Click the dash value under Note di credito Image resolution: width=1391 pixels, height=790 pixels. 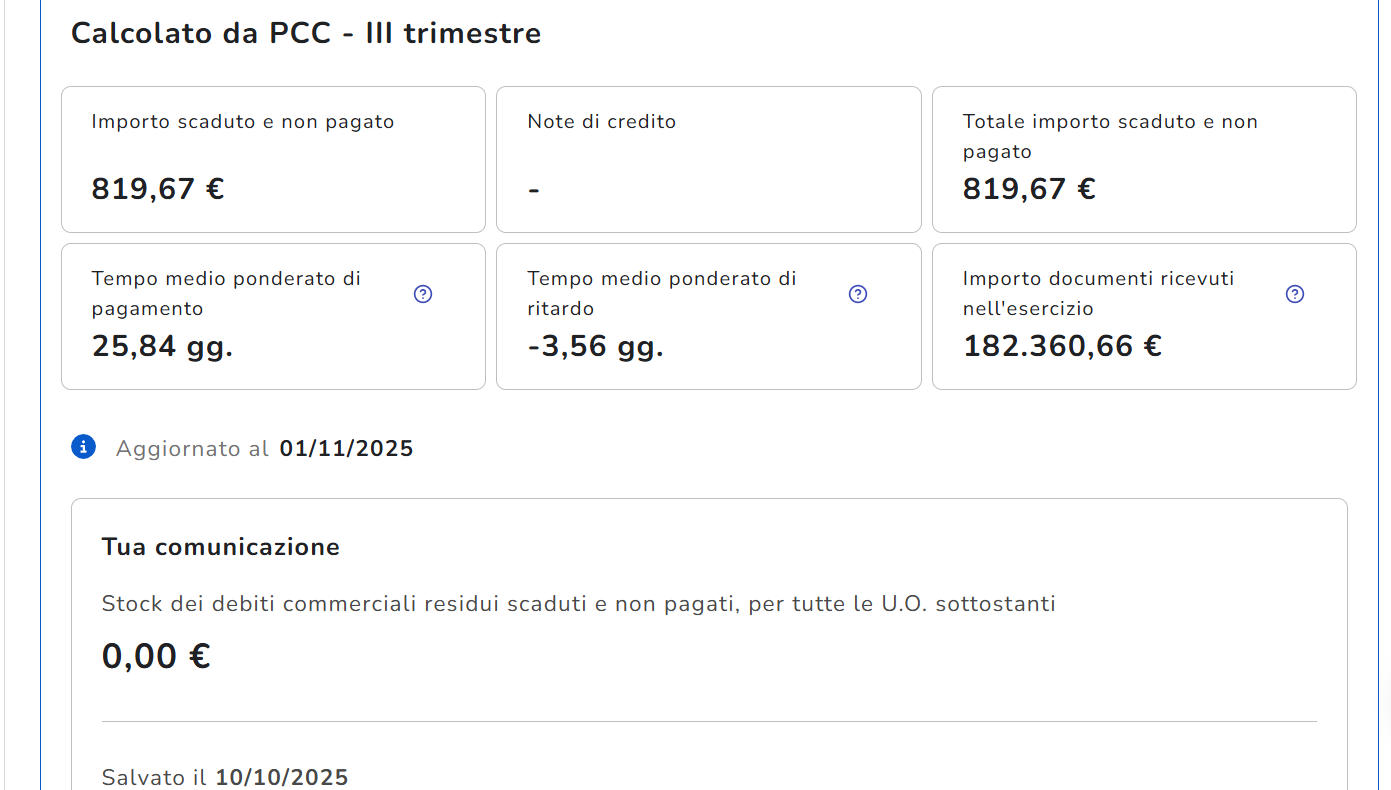click(534, 190)
